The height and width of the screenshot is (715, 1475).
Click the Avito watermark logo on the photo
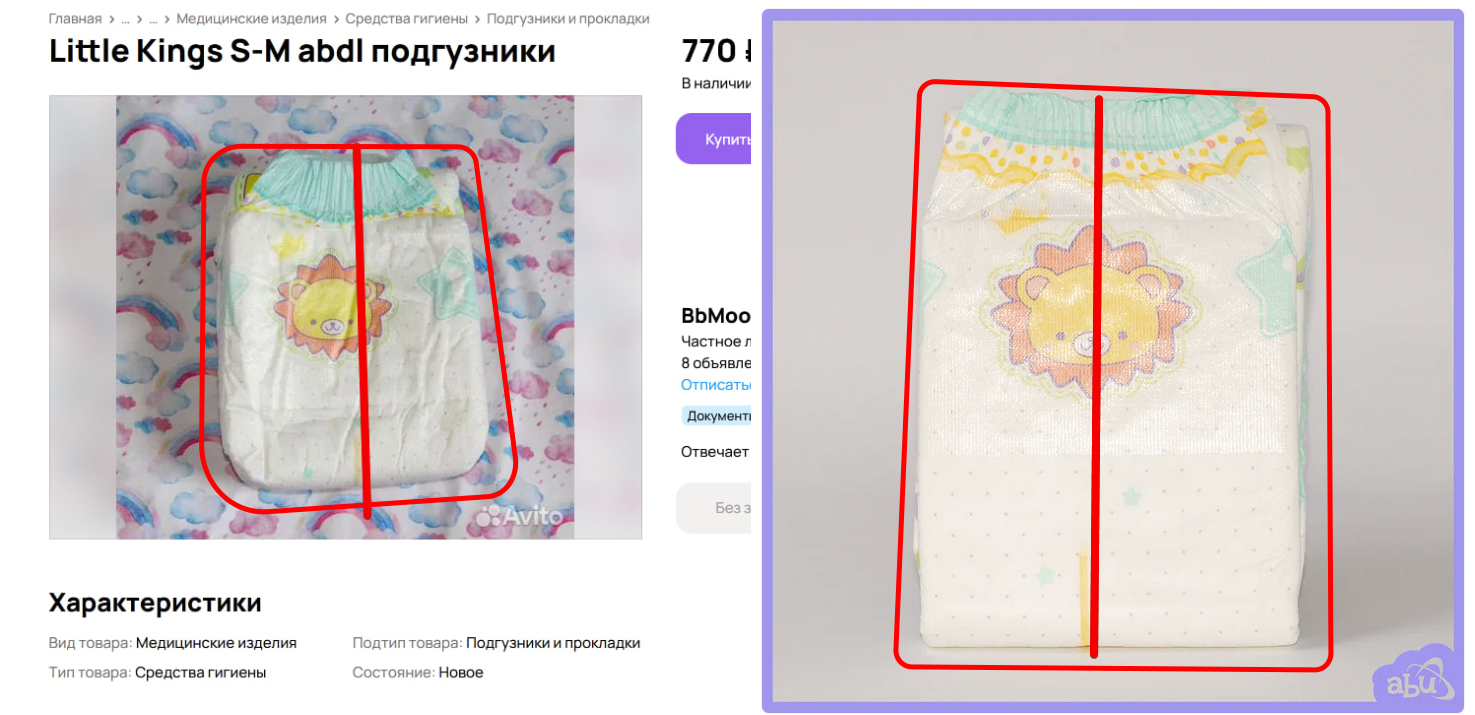(x=519, y=516)
